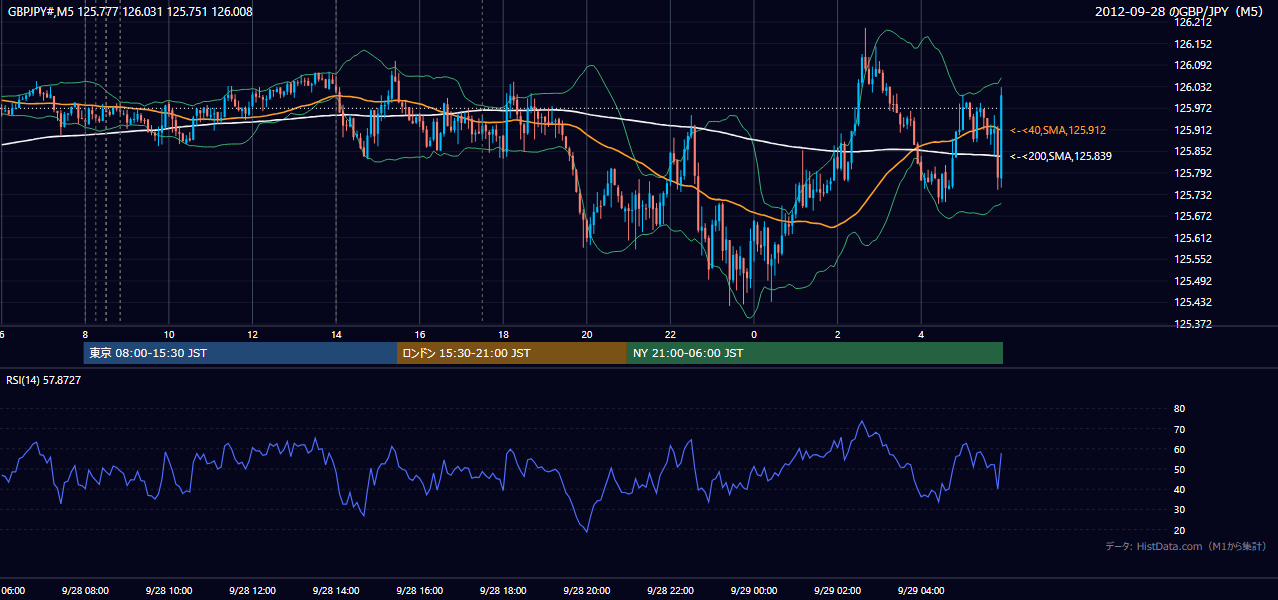The image size is (1278, 600).
Task: Click the 9/28 14:00 time label
Action: pos(336,590)
